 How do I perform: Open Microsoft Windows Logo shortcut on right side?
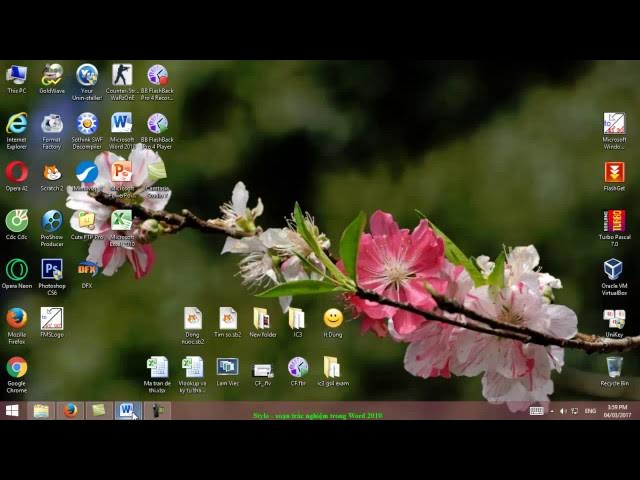pyautogui.click(x=614, y=131)
